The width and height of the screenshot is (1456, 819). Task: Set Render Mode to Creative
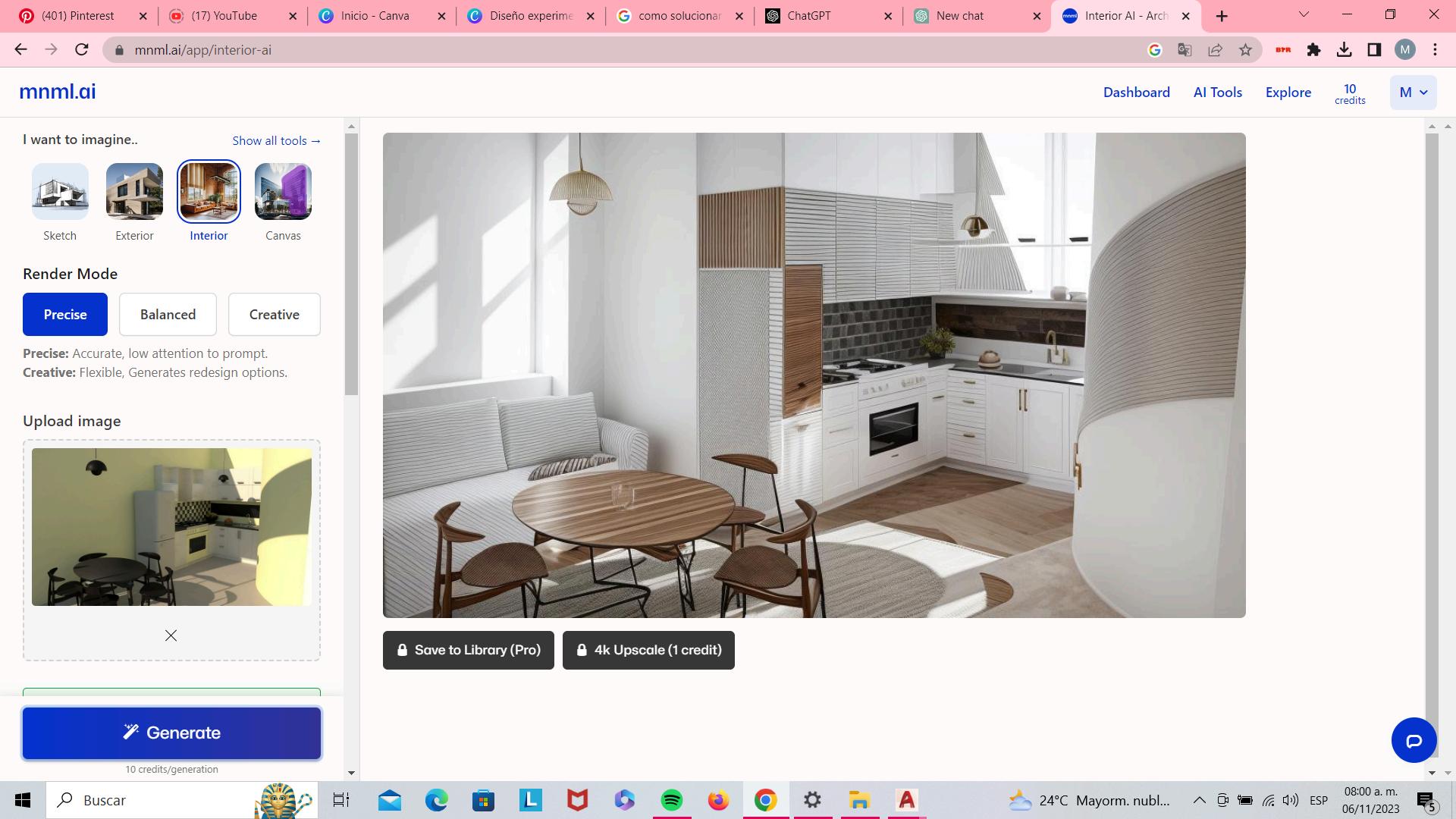click(274, 314)
